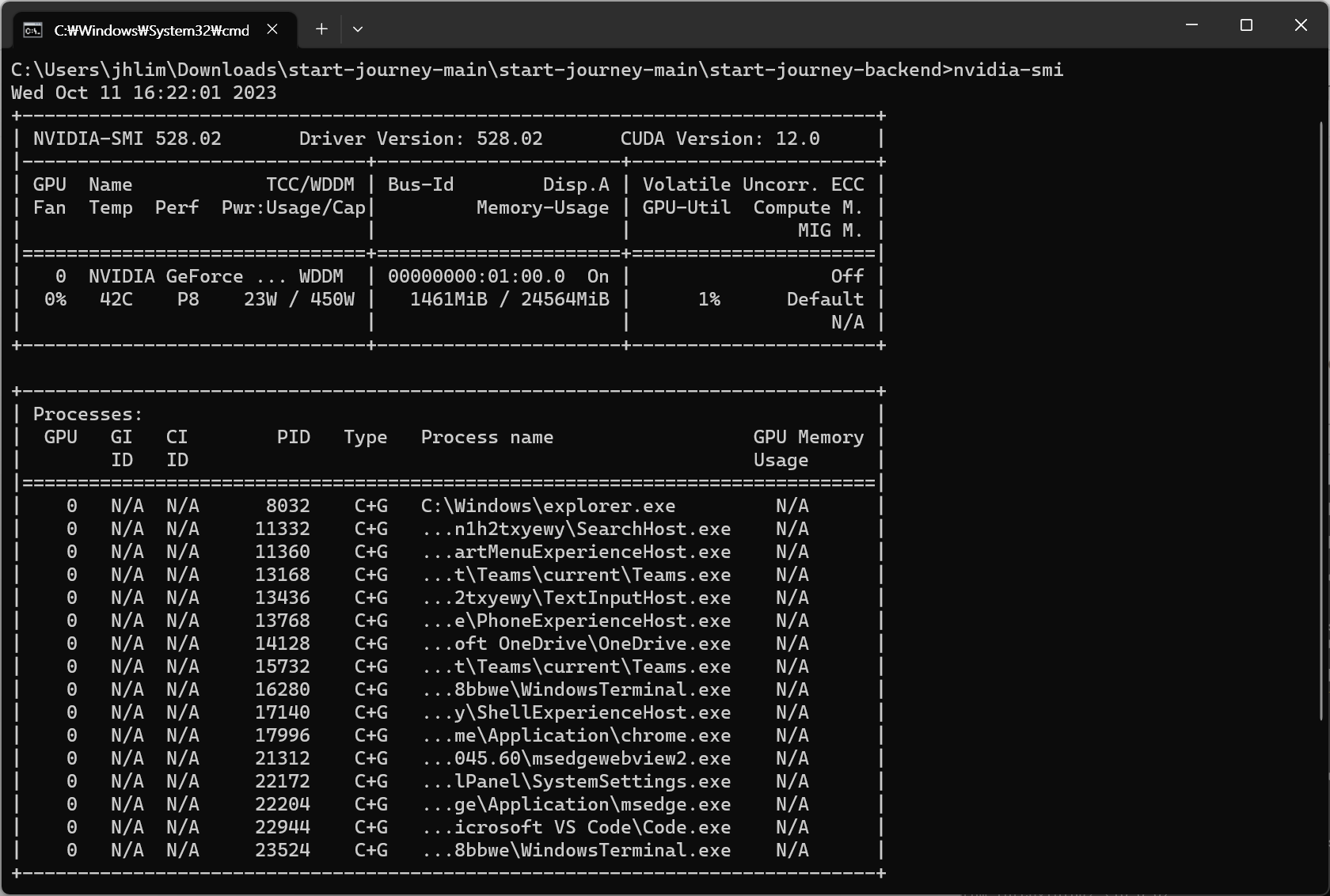1330x896 pixels.
Task: Click the cmd icon in the tab
Action: pos(33,30)
